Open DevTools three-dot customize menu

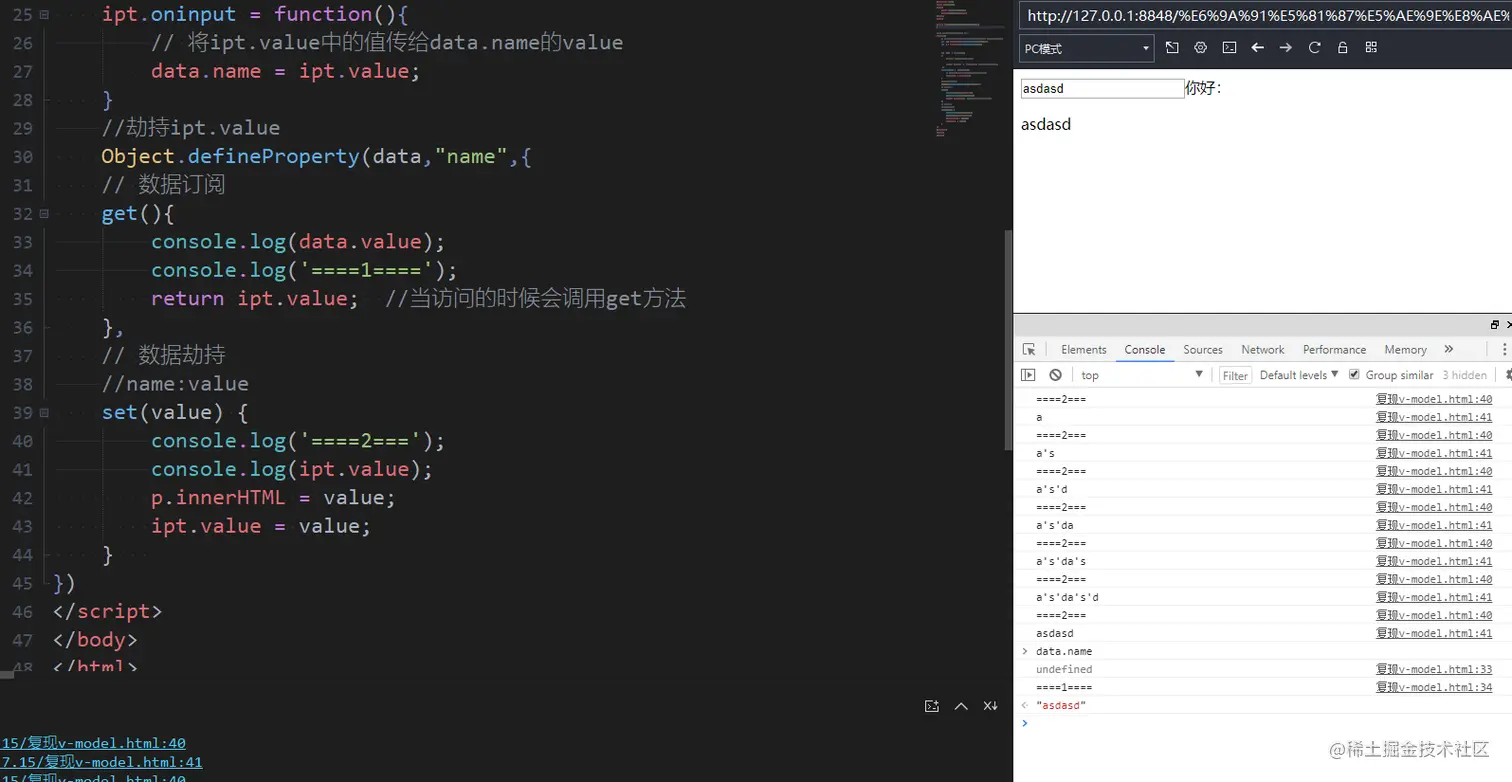(x=1506, y=349)
